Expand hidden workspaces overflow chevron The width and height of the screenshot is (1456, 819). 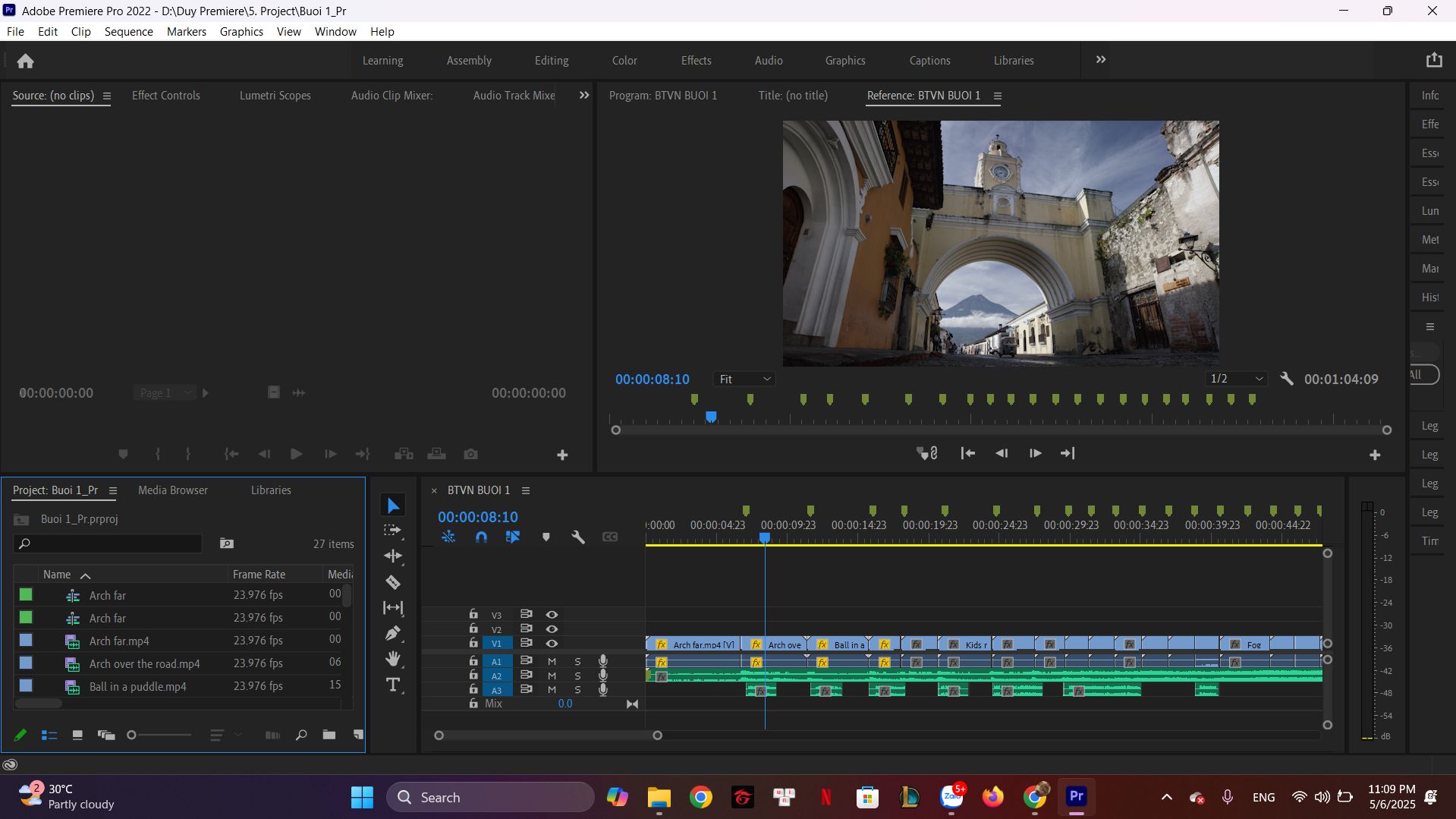point(1100,60)
